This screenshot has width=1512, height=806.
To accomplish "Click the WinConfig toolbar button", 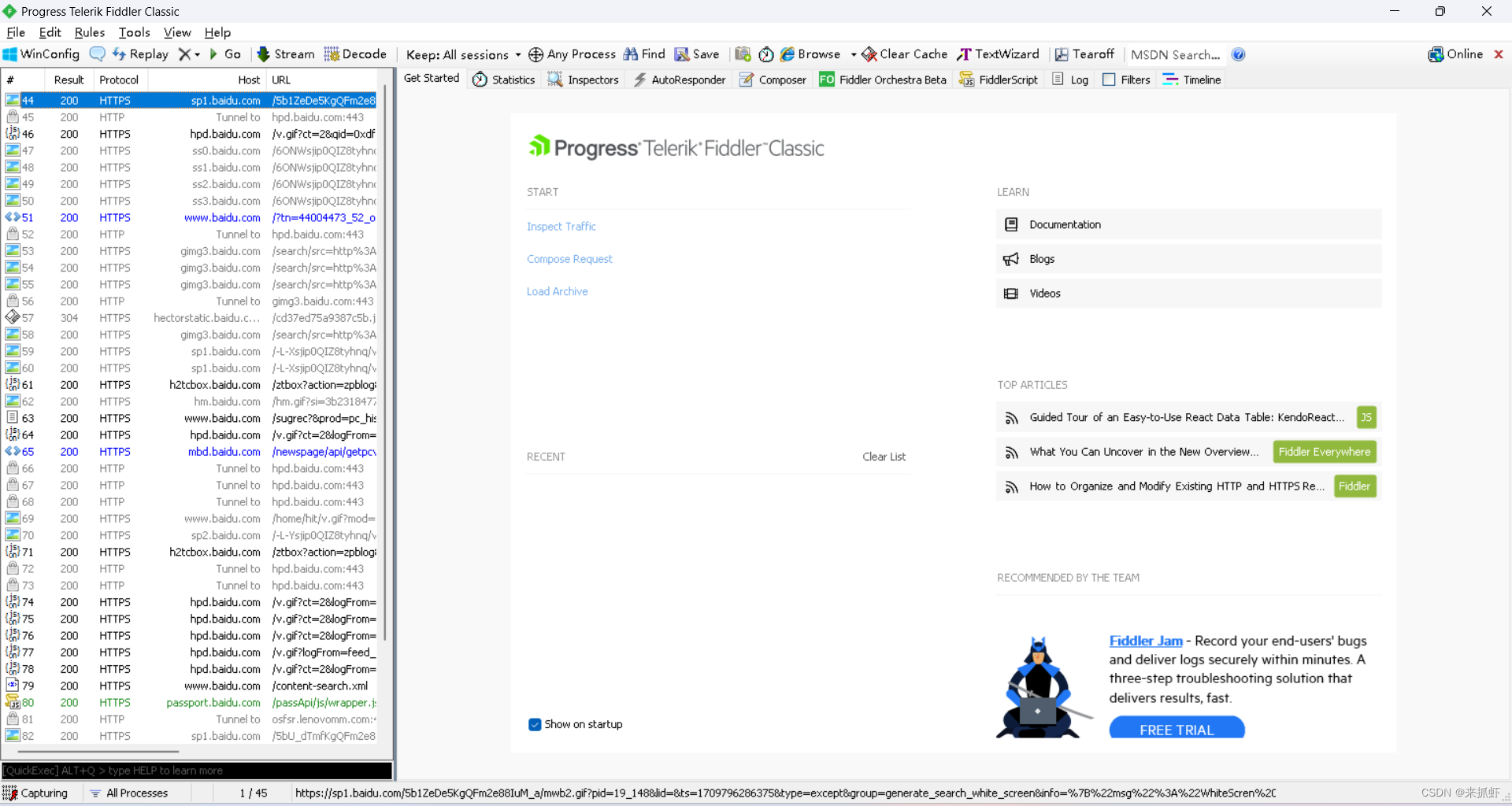I will [x=41, y=54].
